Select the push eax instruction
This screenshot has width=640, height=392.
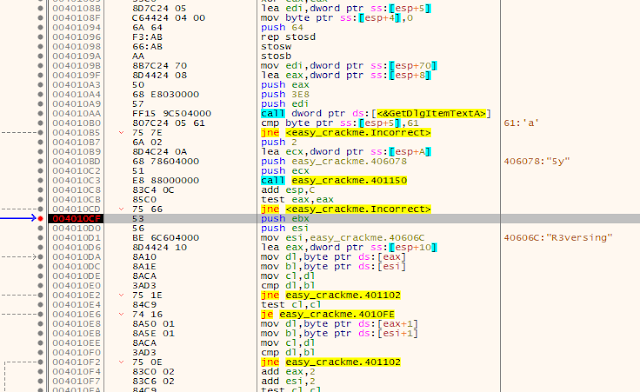(x=285, y=85)
